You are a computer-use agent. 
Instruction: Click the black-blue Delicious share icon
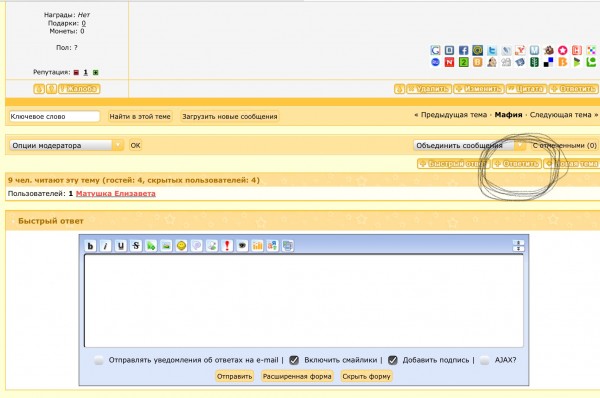(x=548, y=62)
